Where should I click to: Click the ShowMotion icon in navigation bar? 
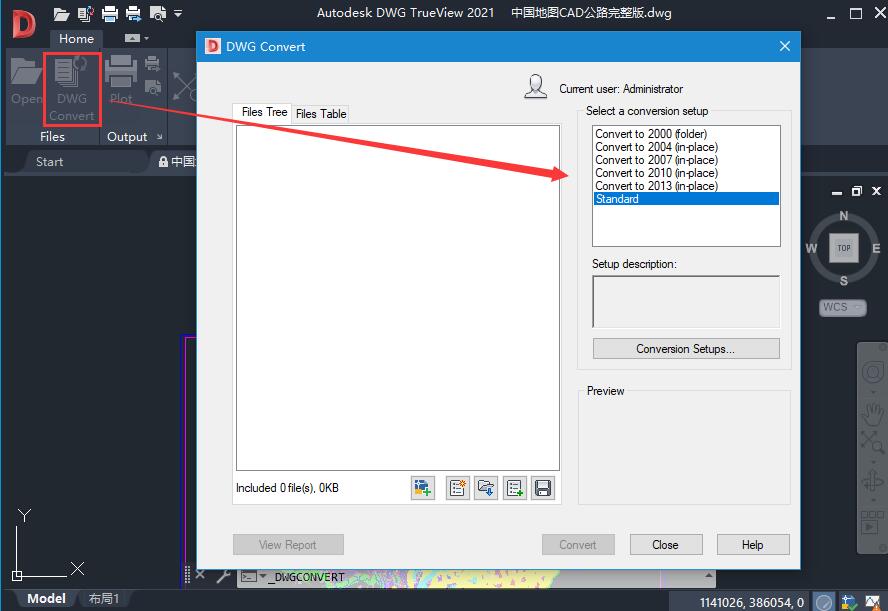(x=873, y=523)
